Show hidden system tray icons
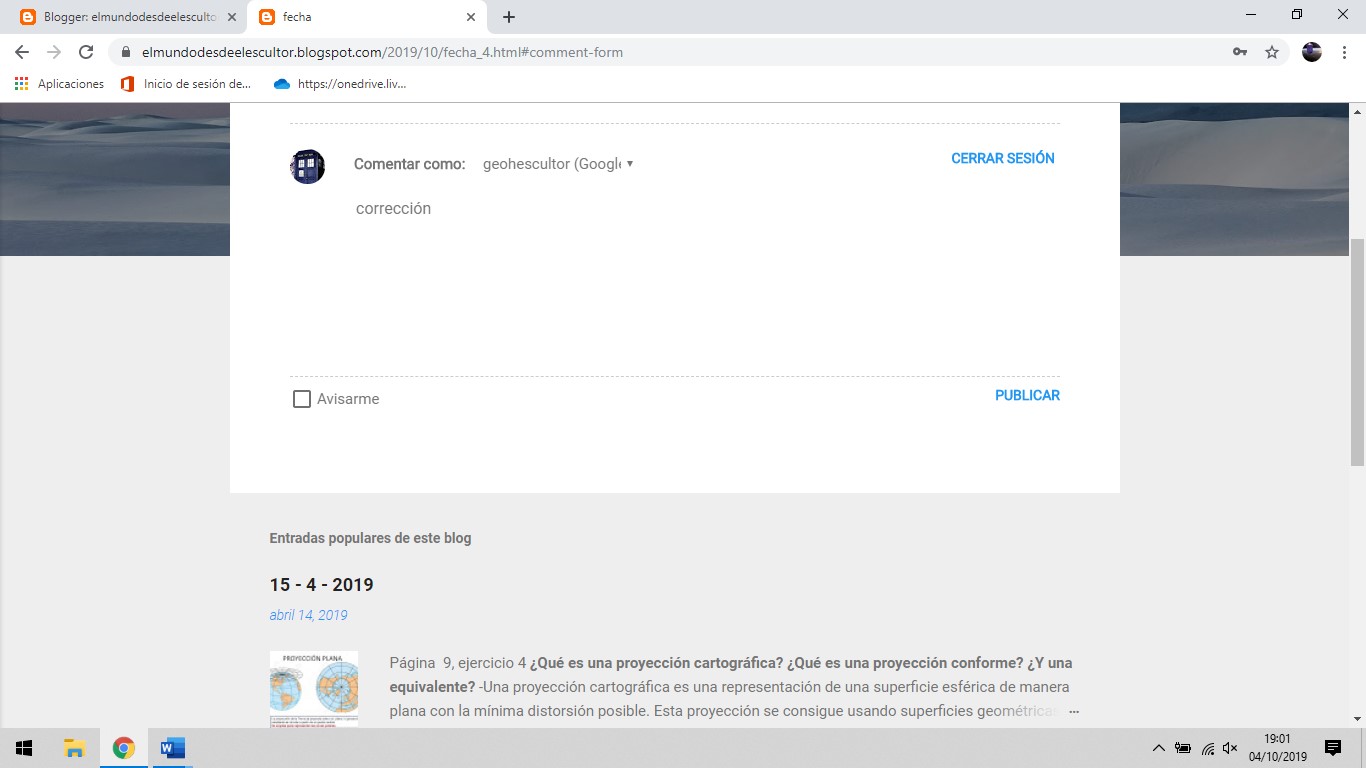The image size is (1366, 768). tap(1159, 748)
